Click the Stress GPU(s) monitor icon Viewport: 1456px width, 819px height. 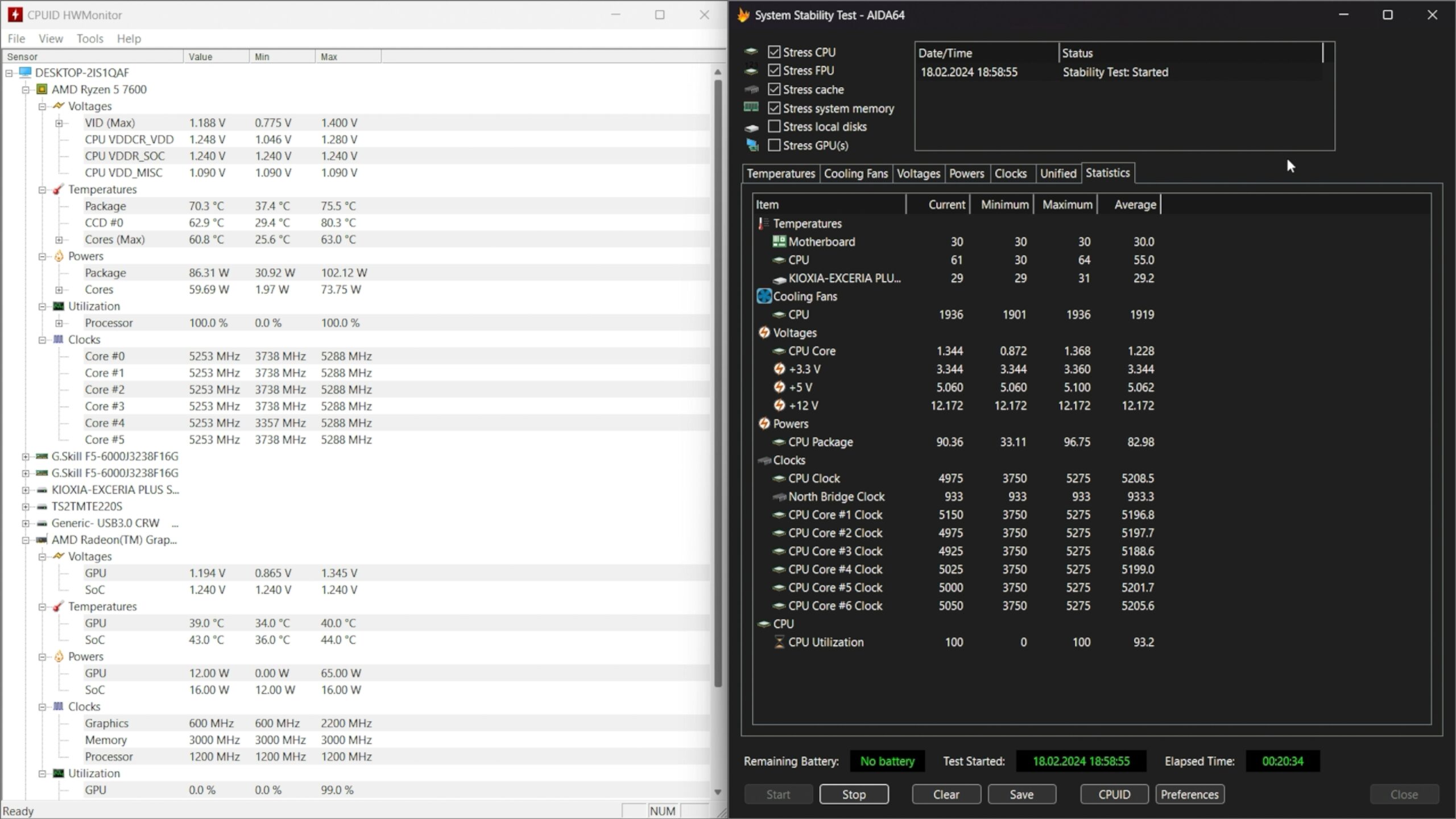coord(752,145)
